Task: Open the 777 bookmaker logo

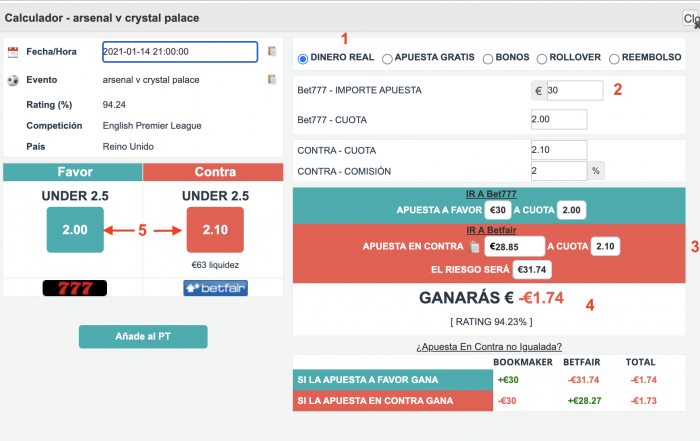Action: tap(75, 288)
